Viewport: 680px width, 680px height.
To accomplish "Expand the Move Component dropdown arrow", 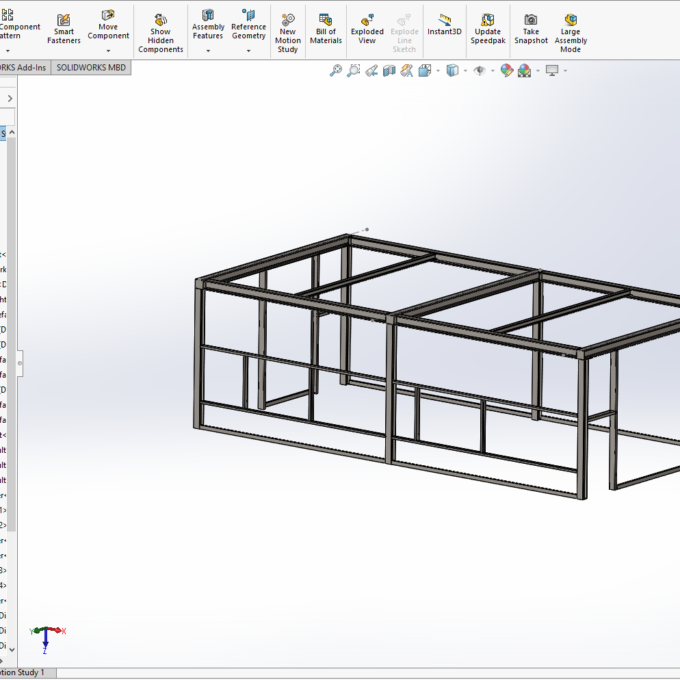I will click(108, 51).
